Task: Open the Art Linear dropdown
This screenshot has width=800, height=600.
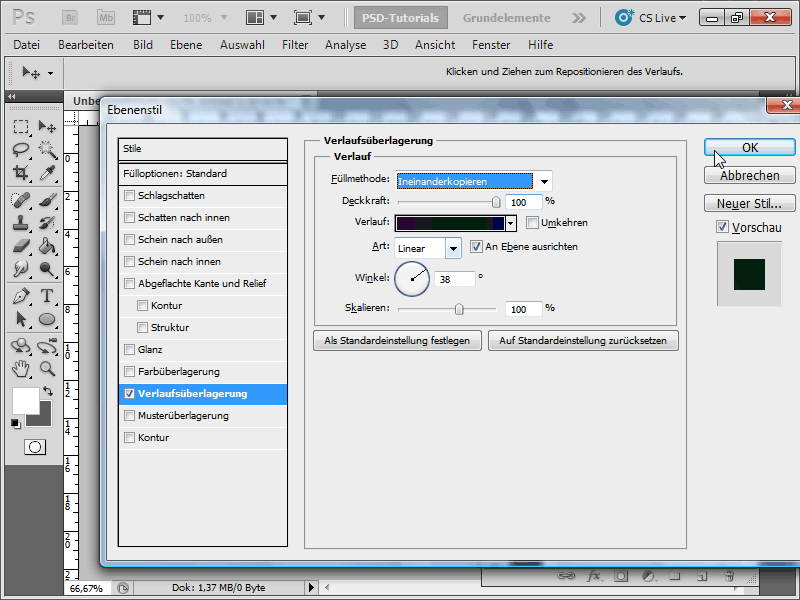Action: (x=453, y=248)
